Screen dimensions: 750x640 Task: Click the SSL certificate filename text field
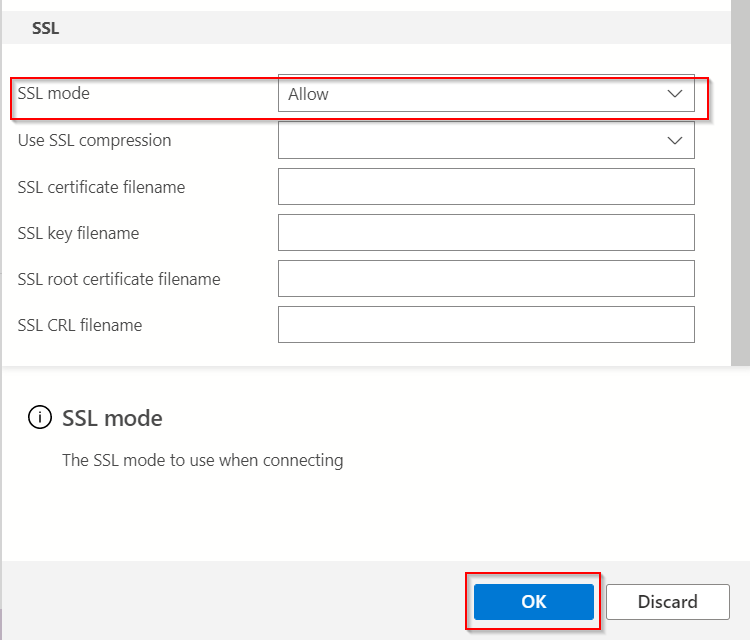[486, 187]
